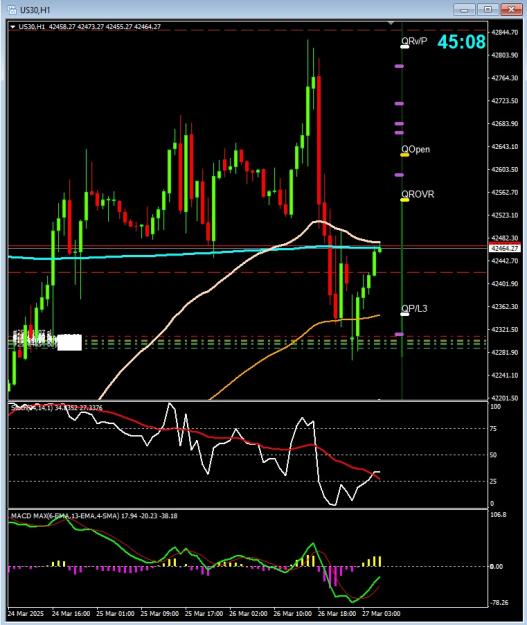Select the QOpen level marker
The image size is (527, 625).
(x=405, y=155)
